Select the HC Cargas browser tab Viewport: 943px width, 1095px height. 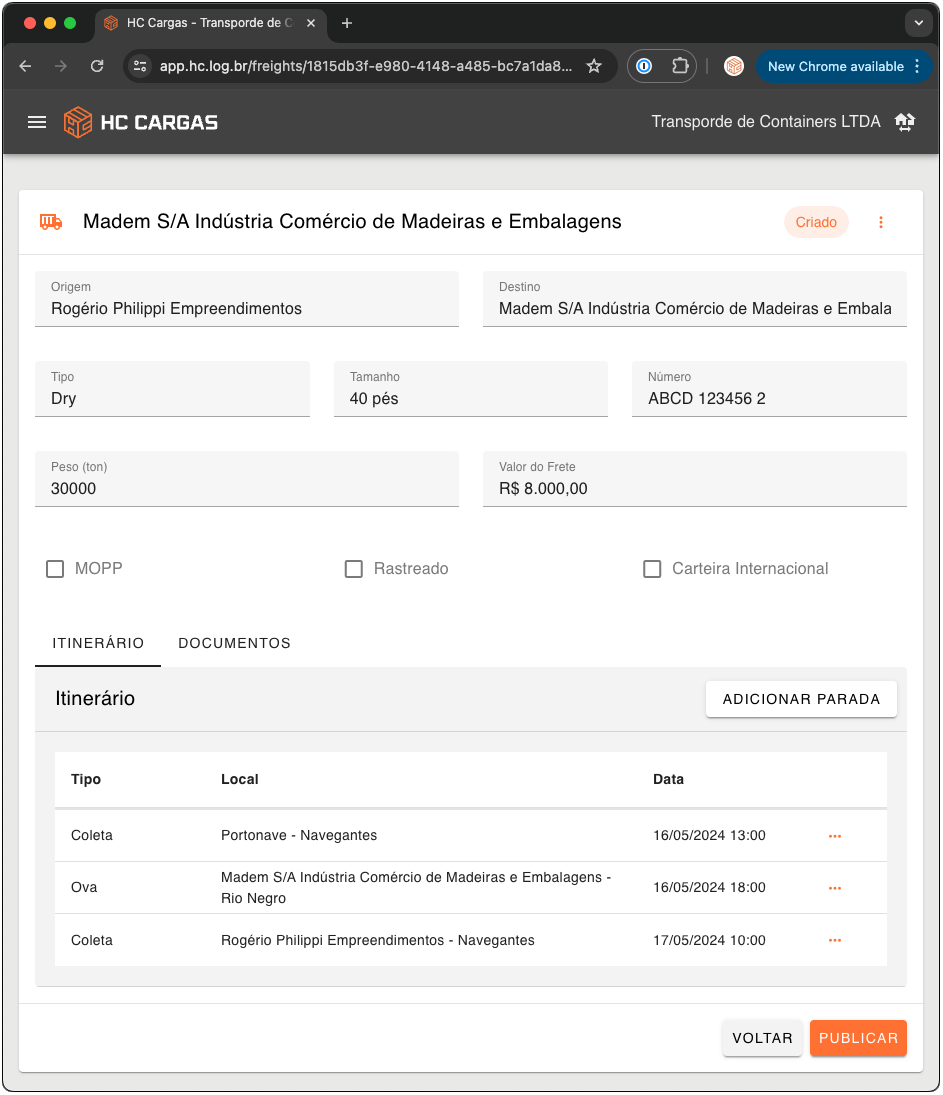point(209,23)
